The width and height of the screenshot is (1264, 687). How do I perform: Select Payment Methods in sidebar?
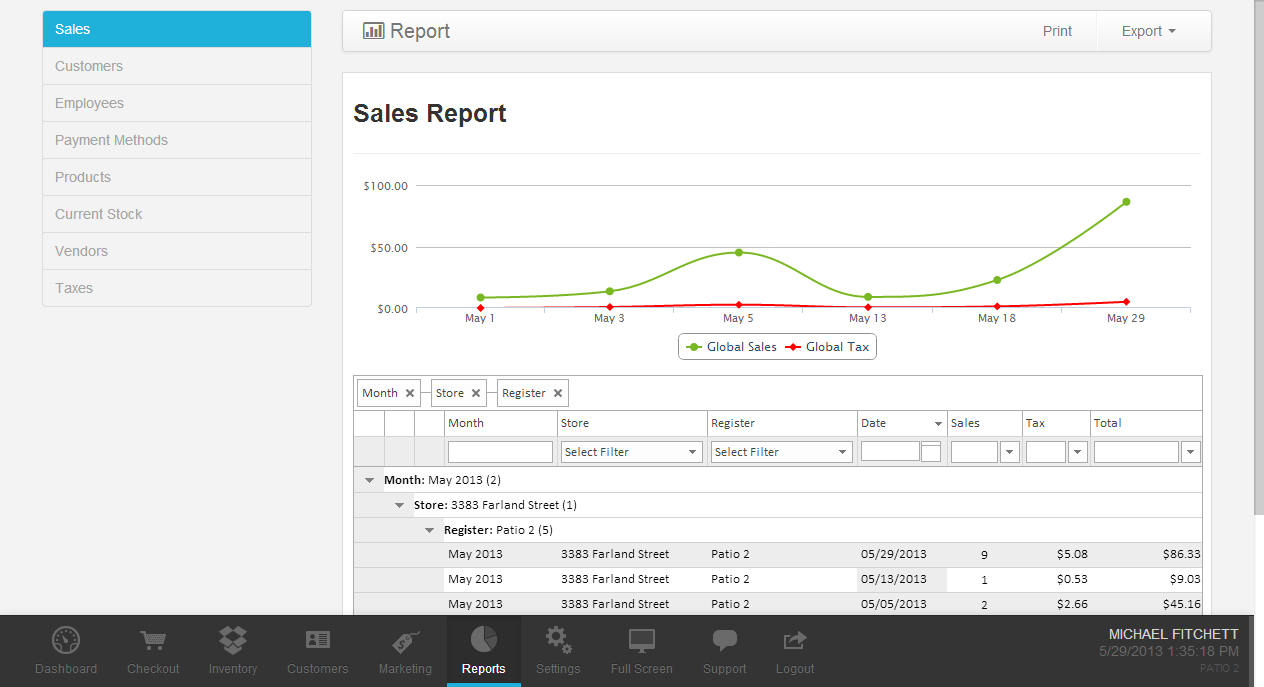[x=111, y=140]
